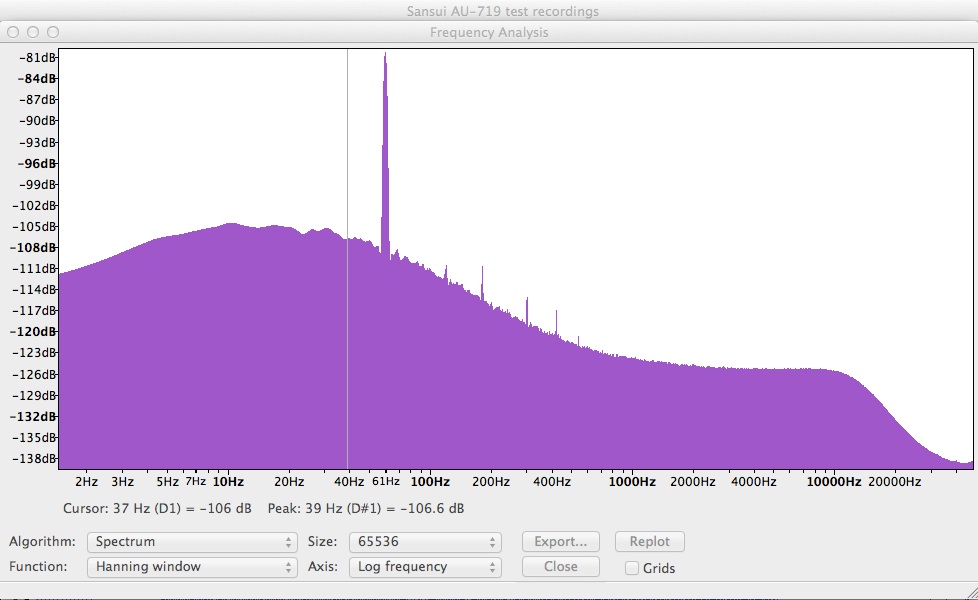Viewport: 978px width, 600px height.
Task: Click the tall 61Hz peak in the spectrum
Action: click(385, 156)
